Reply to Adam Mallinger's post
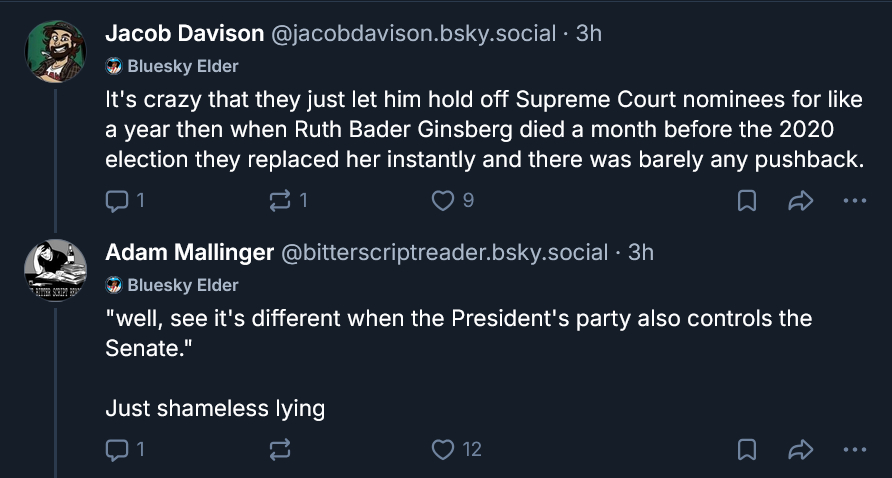 [x=117, y=450]
